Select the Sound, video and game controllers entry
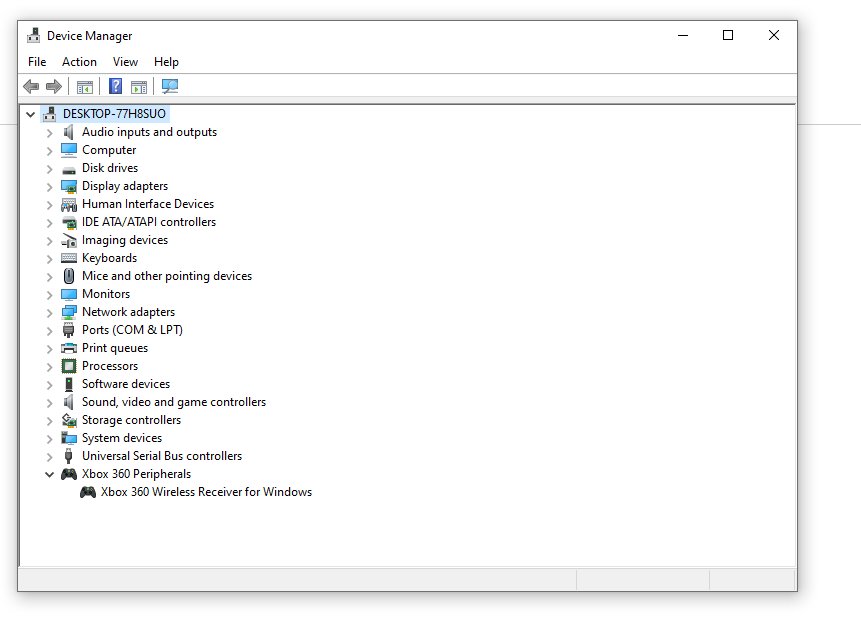This screenshot has width=861, height=623. click(x=173, y=402)
